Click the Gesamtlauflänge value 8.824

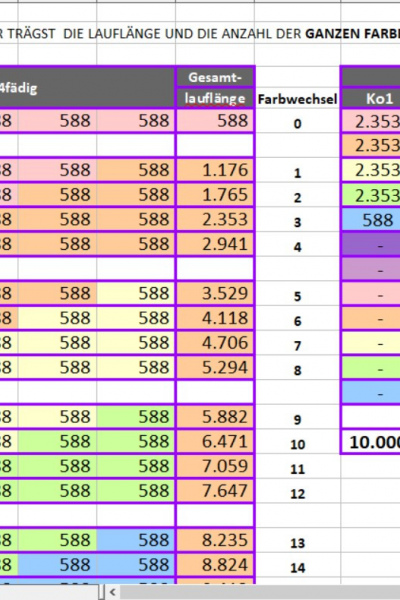[x=215, y=565]
